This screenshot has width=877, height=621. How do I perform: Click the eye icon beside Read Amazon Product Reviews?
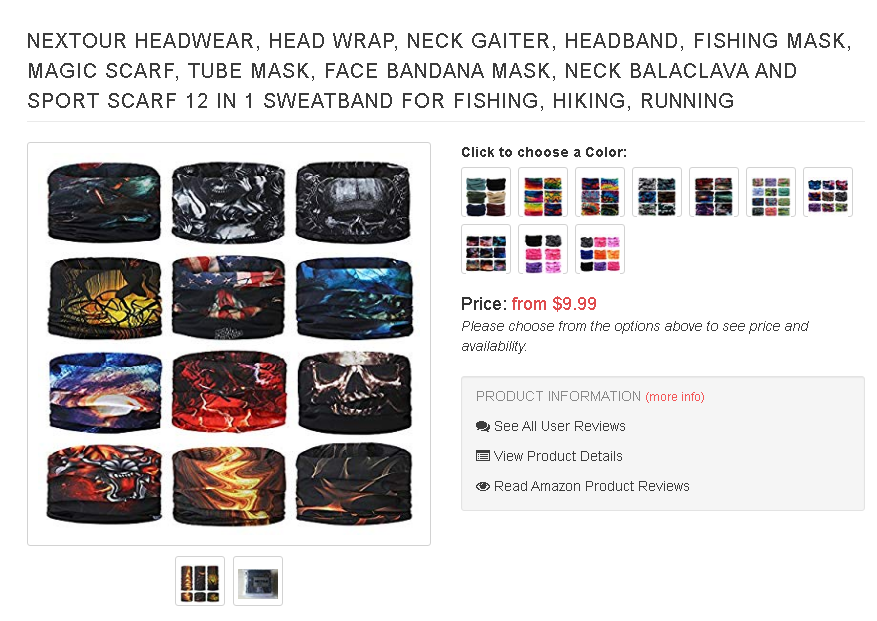(x=483, y=486)
